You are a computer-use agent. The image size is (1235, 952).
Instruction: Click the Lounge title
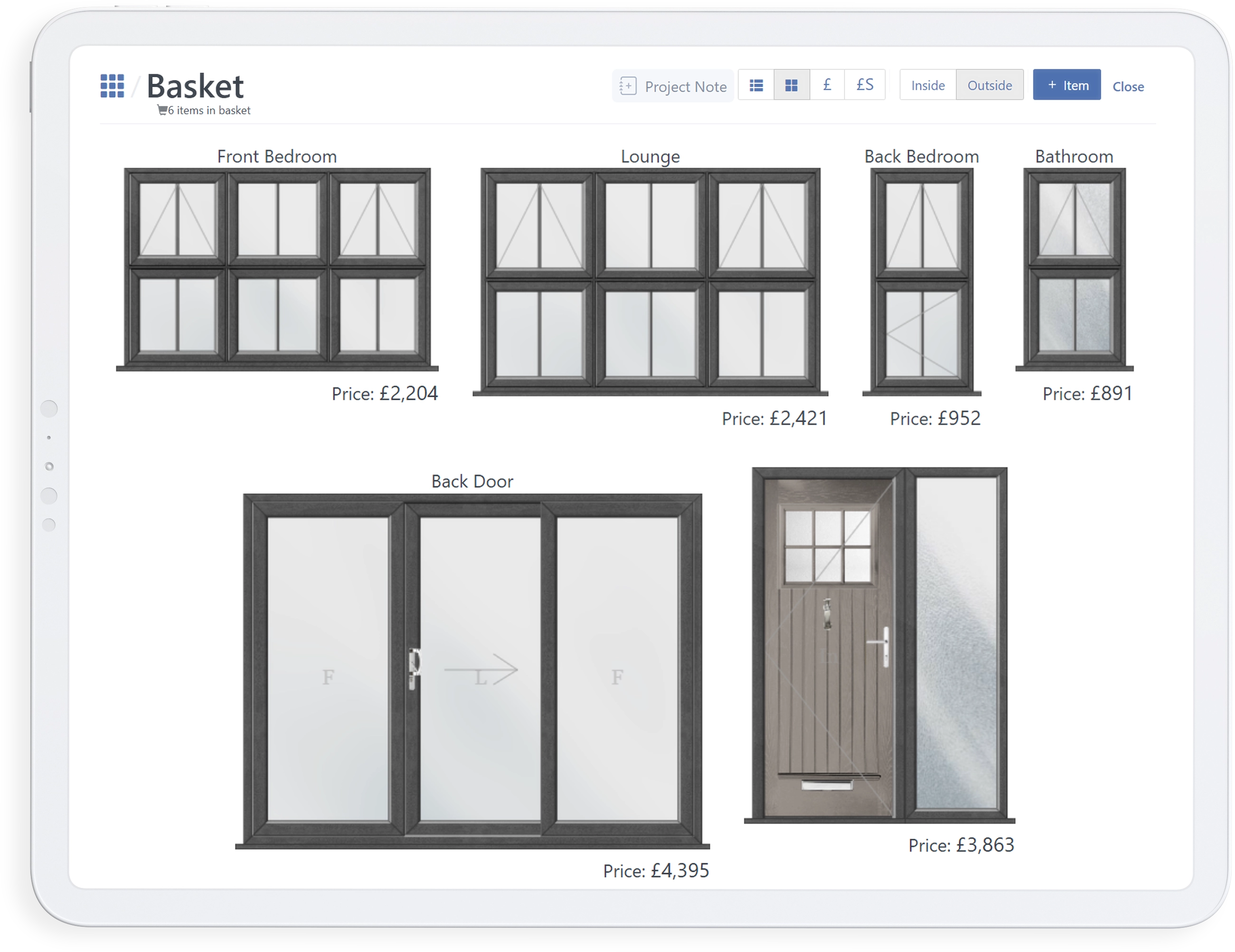[650, 156]
